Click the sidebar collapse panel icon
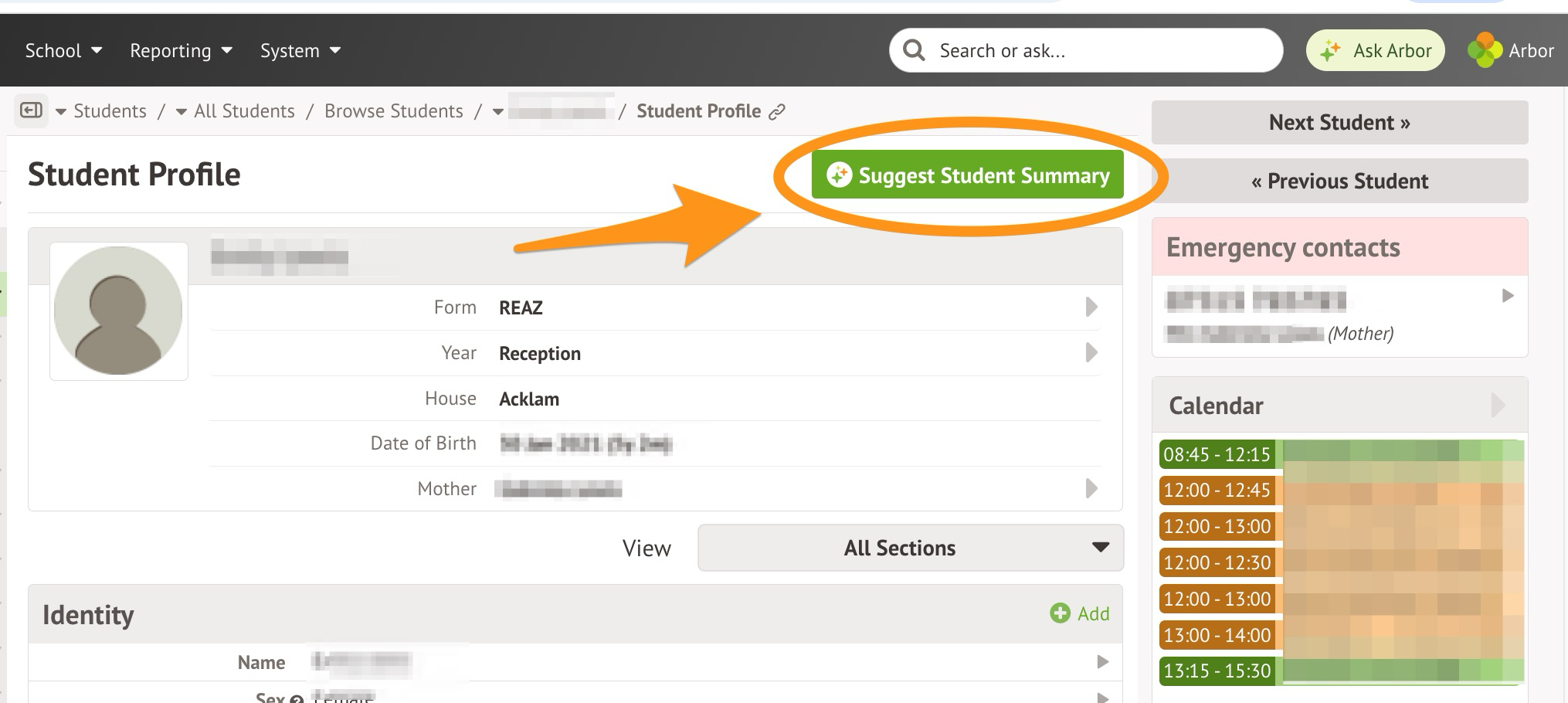This screenshot has height=703, width=1568. pos(31,110)
